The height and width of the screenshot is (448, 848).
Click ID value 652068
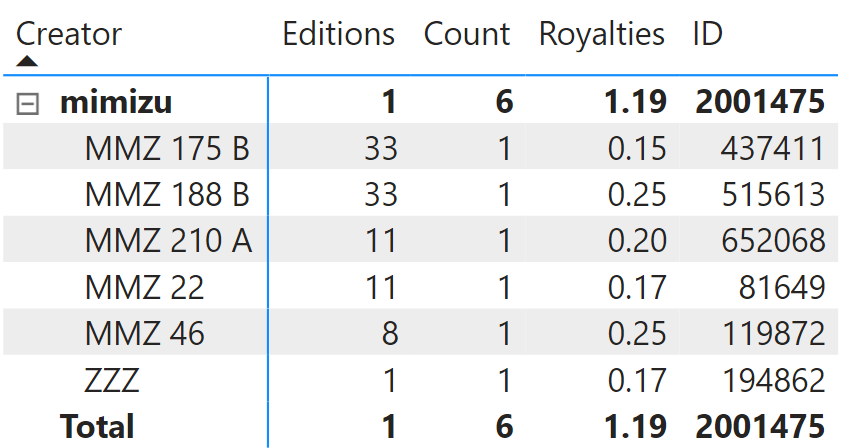[773, 240]
